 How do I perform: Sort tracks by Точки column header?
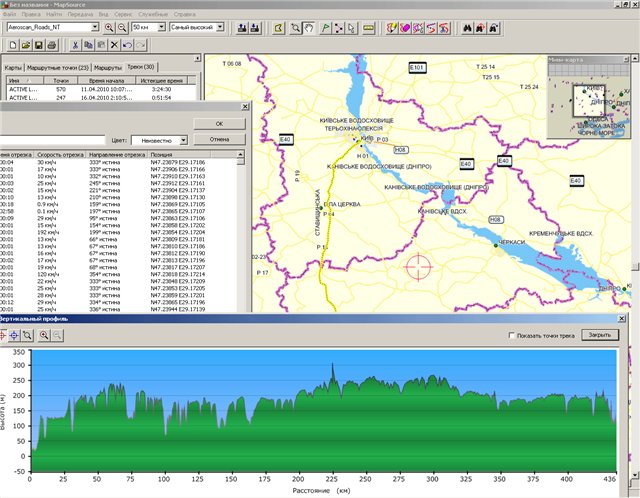click(61, 80)
